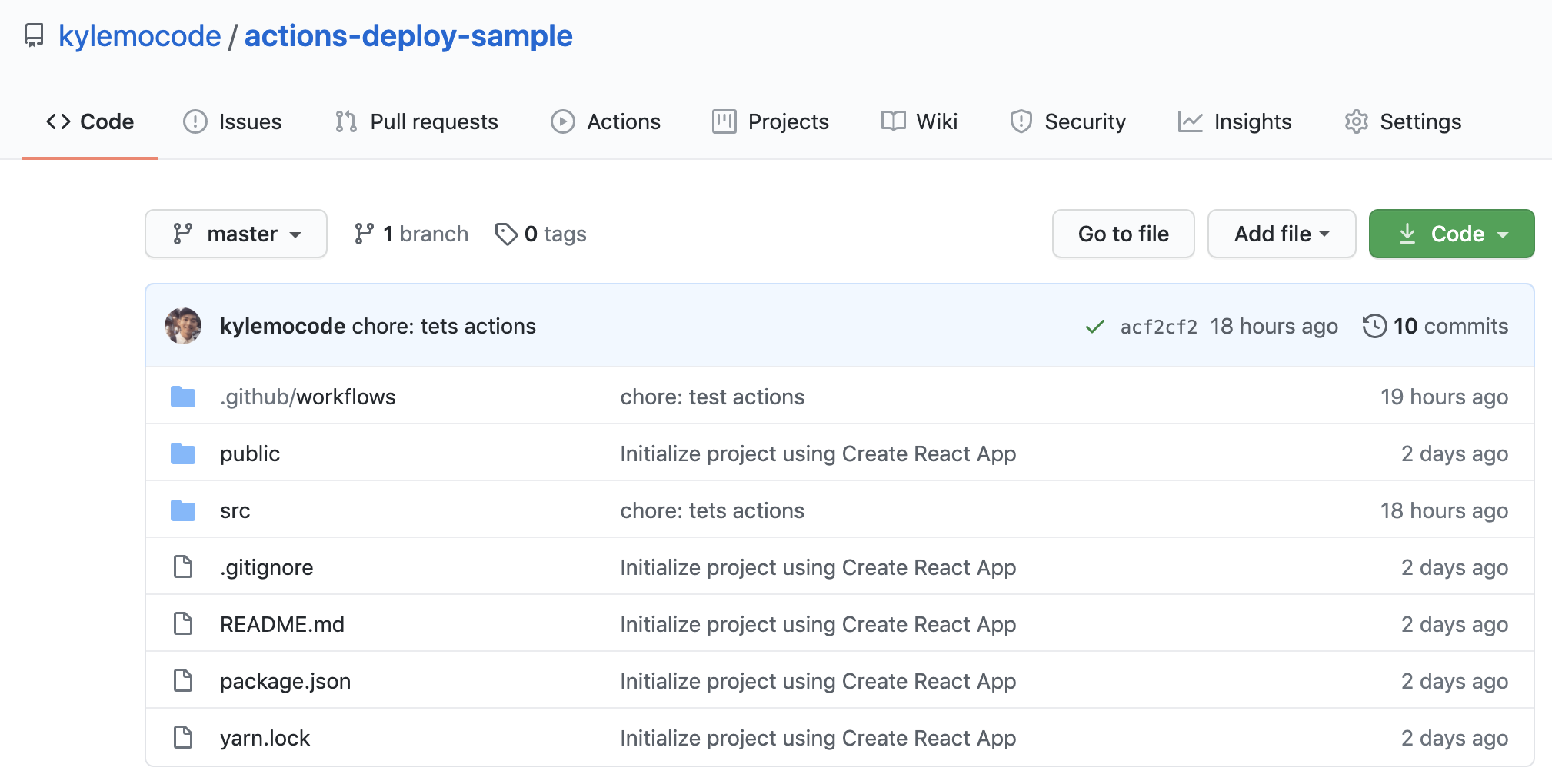
Task: Open the acf2cf2 commit hash link
Action: tap(1158, 327)
